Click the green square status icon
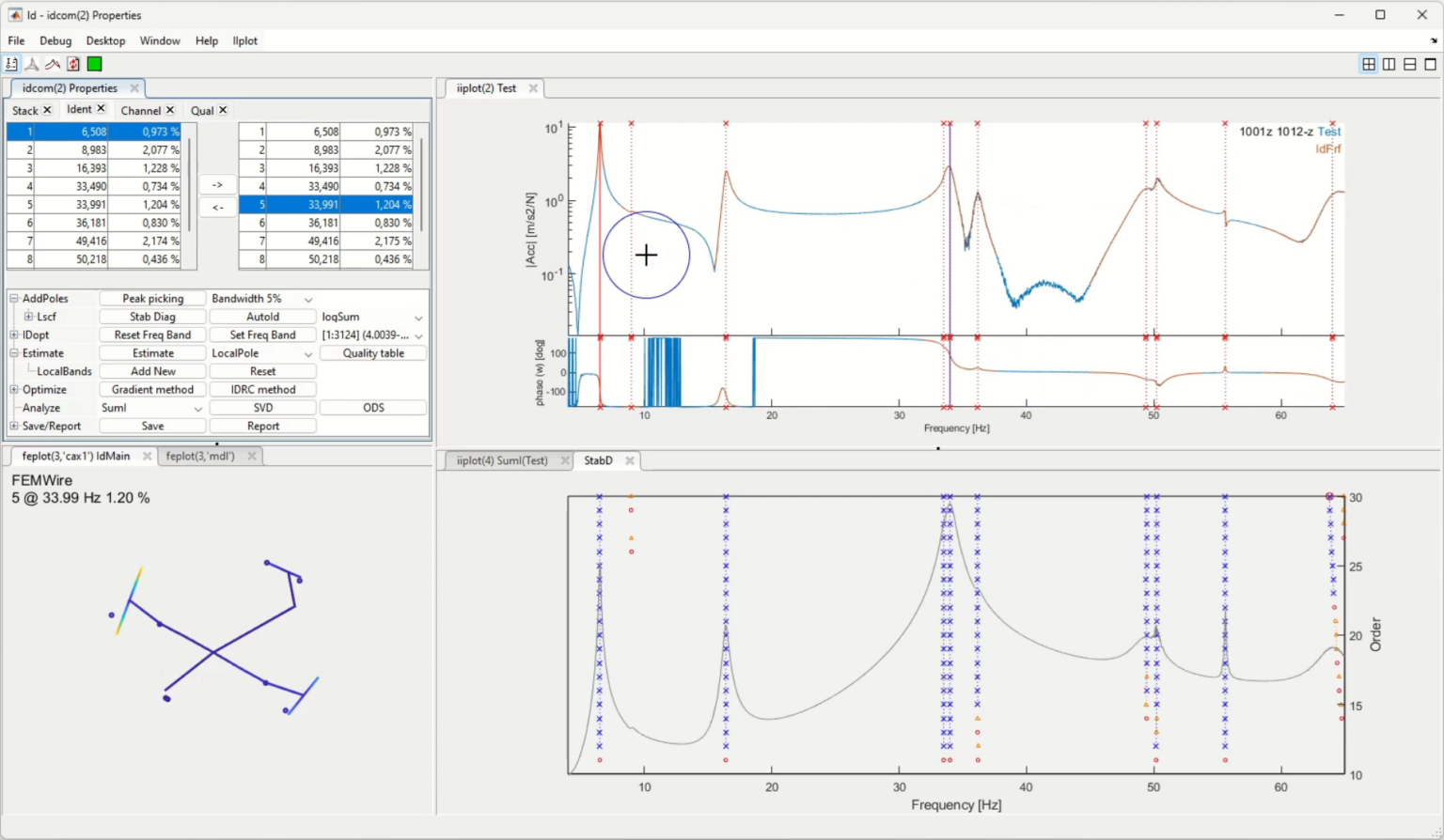Screen dimensions: 1444x840 pos(94,63)
